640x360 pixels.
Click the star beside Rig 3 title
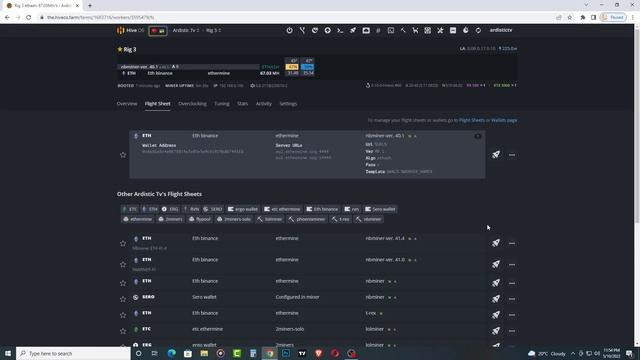tap(120, 49)
